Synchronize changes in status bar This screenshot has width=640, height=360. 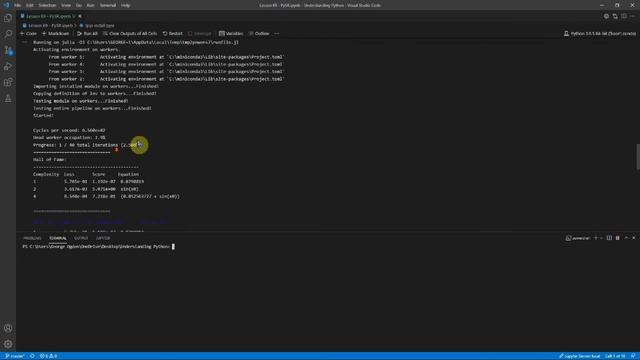point(32,356)
